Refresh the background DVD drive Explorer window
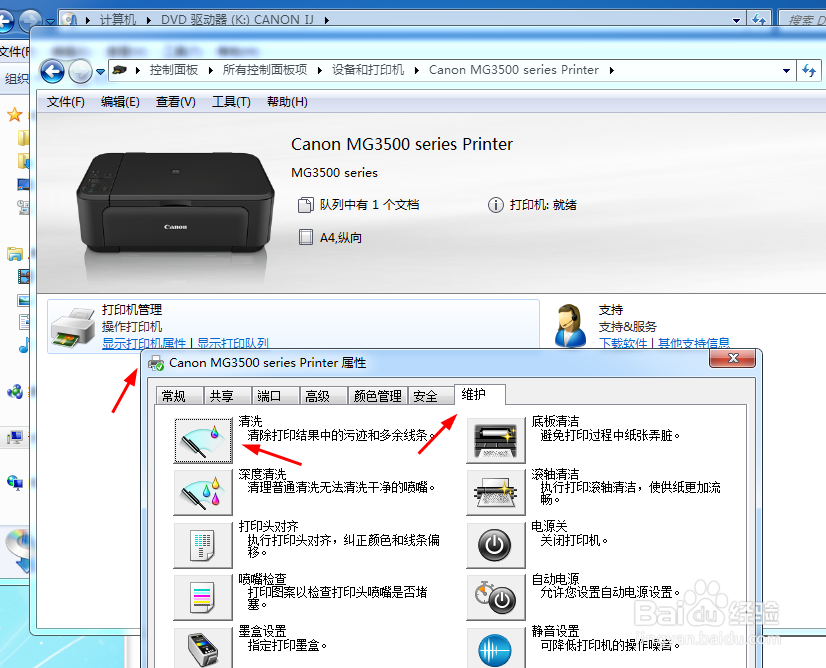 (x=759, y=19)
